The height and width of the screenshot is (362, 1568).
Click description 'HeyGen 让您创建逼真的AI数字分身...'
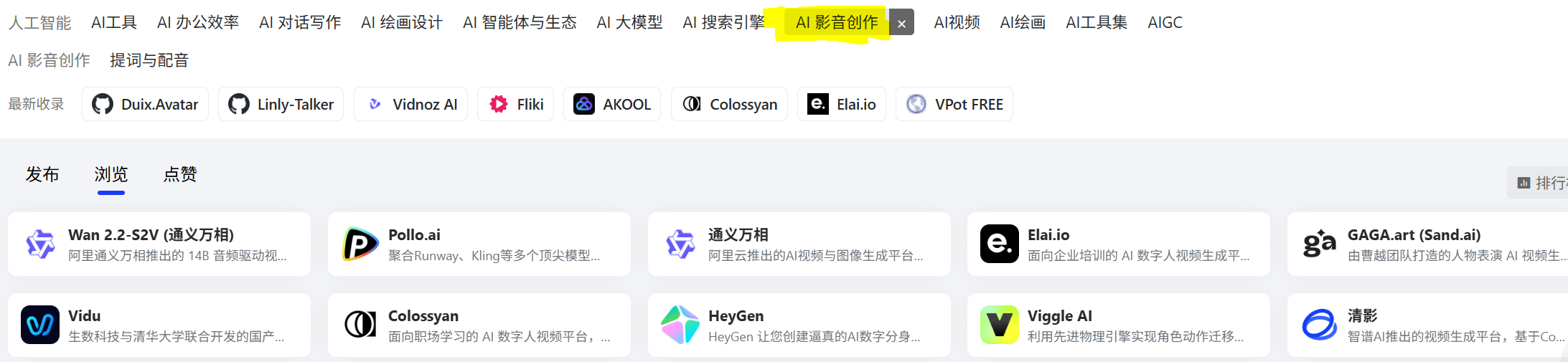tap(814, 337)
